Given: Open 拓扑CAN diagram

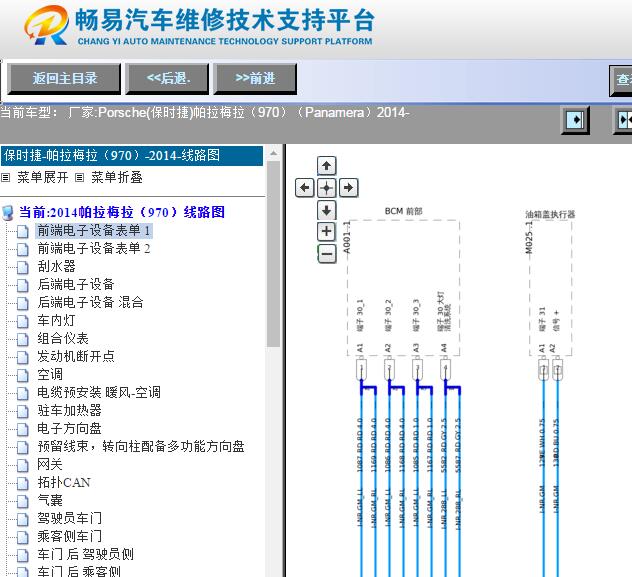Looking at the screenshot, I should [64, 482].
